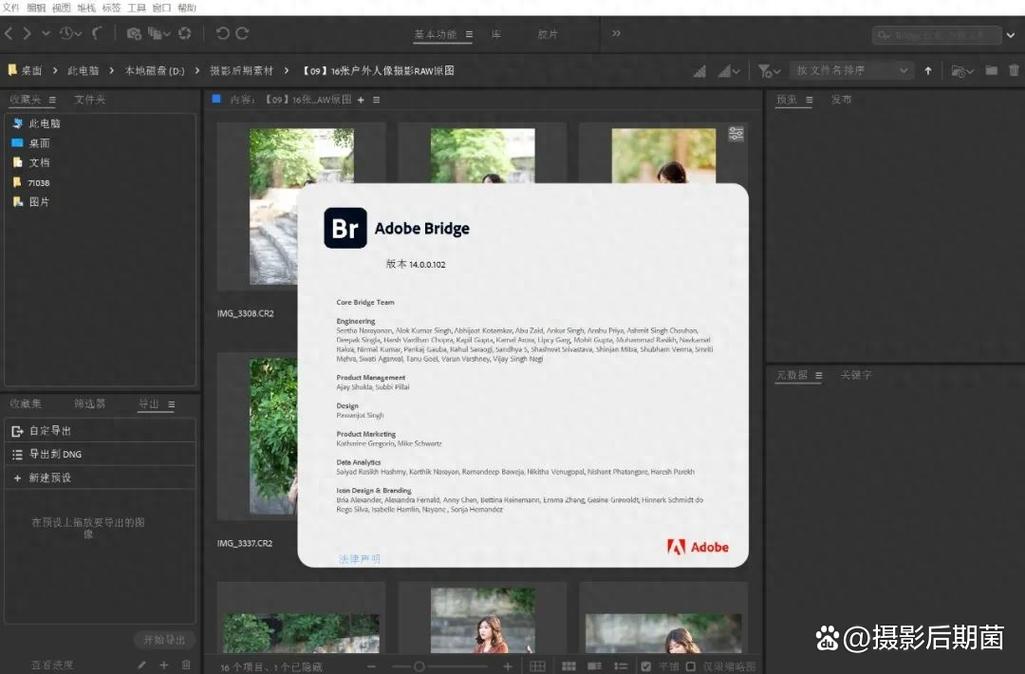The width and height of the screenshot is (1025, 674).
Task: Delete item using the trash icon
Action: point(1014,70)
